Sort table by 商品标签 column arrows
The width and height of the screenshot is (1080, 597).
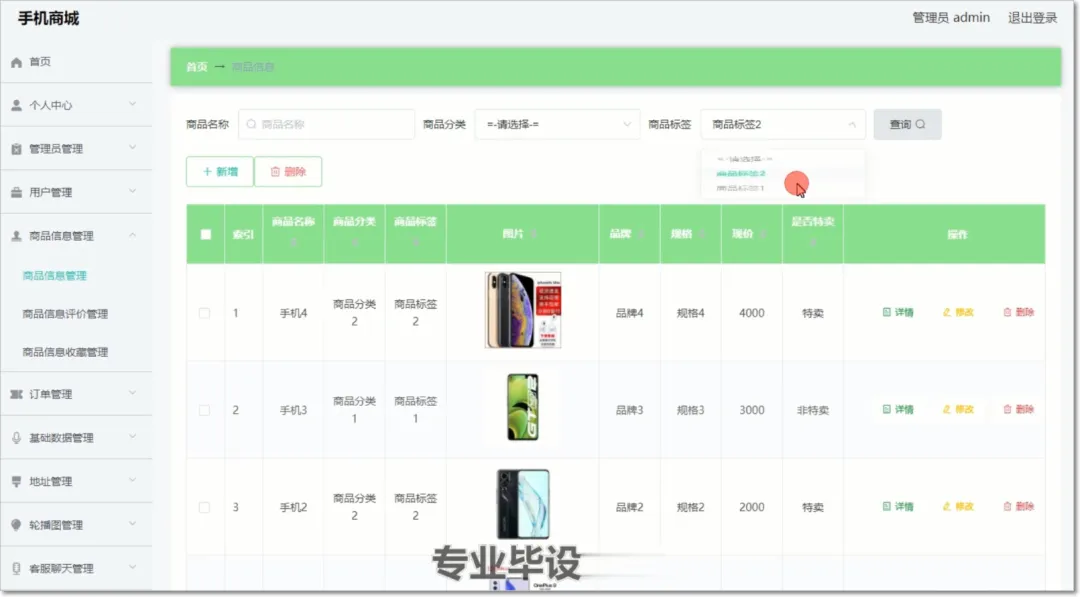click(x=415, y=242)
